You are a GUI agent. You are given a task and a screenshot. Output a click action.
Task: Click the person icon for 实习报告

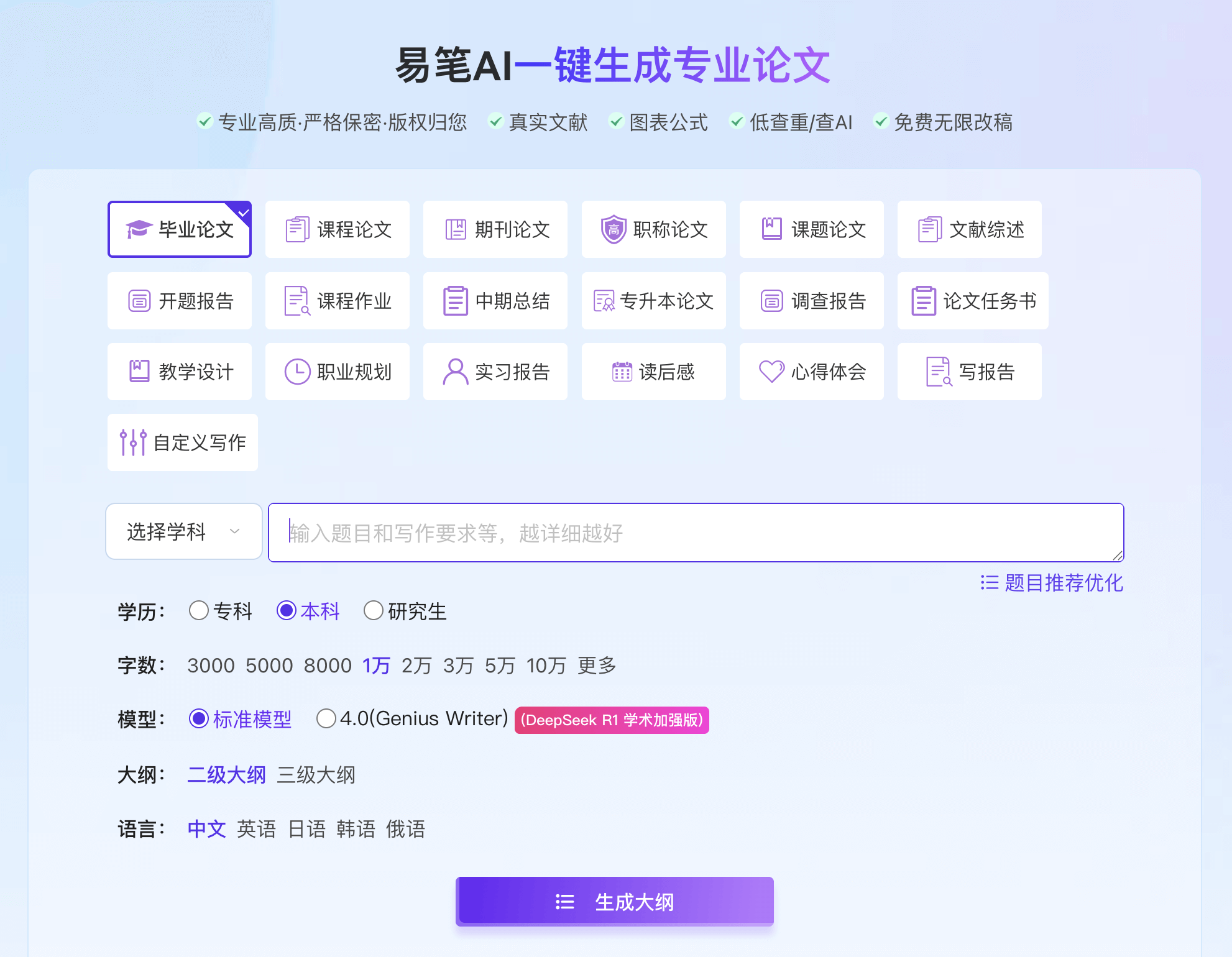(x=456, y=372)
